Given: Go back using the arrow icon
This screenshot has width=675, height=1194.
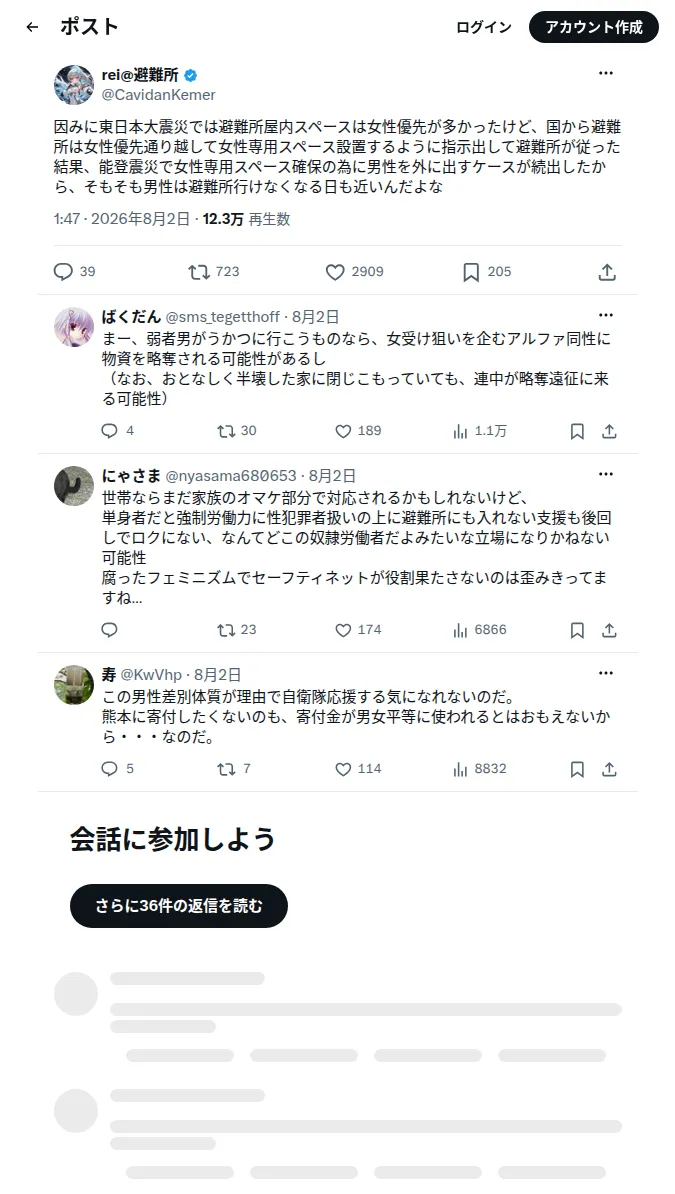Looking at the screenshot, I should coord(32,27).
